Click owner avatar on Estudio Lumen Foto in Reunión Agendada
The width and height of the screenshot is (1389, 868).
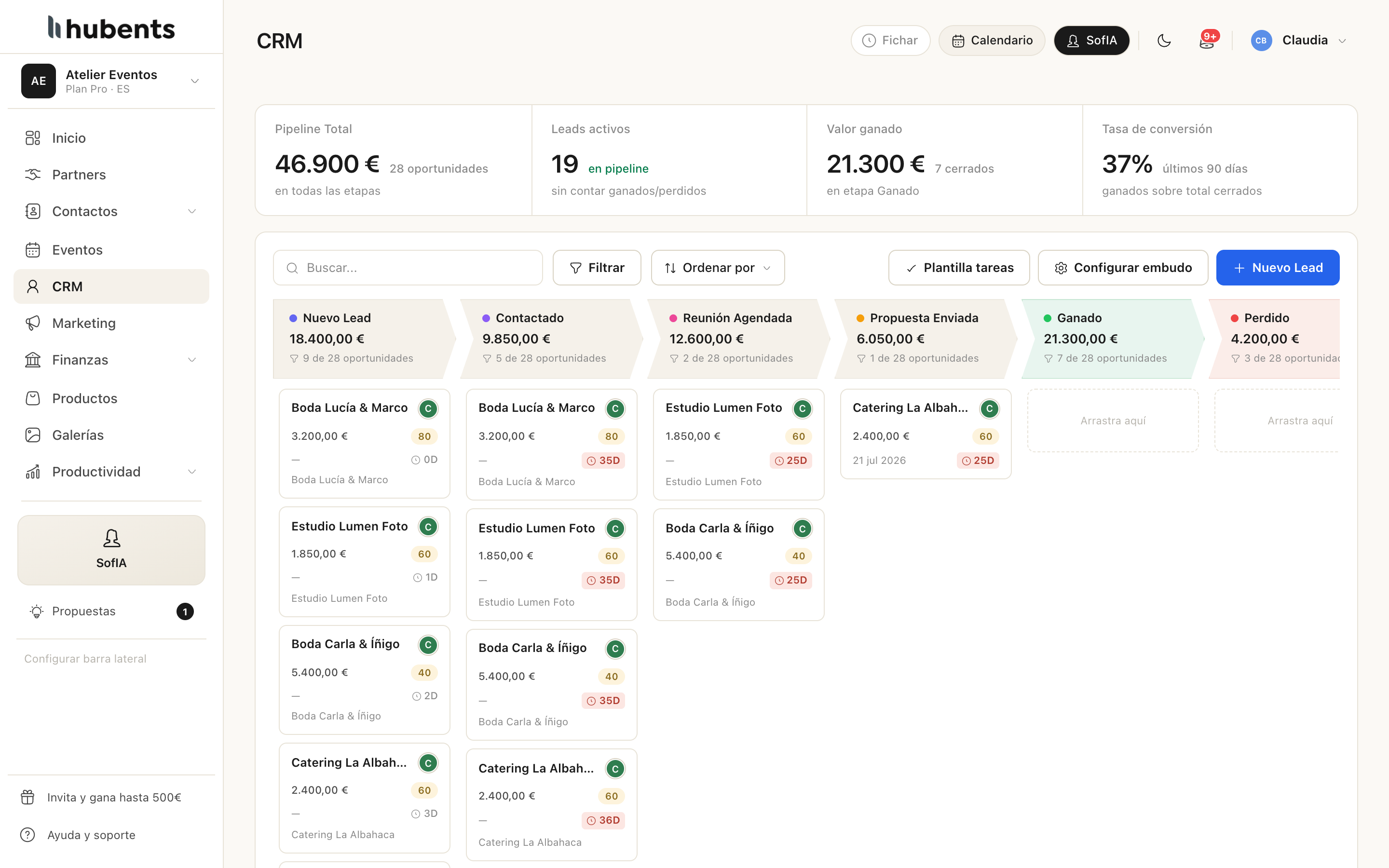coord(802,409)
